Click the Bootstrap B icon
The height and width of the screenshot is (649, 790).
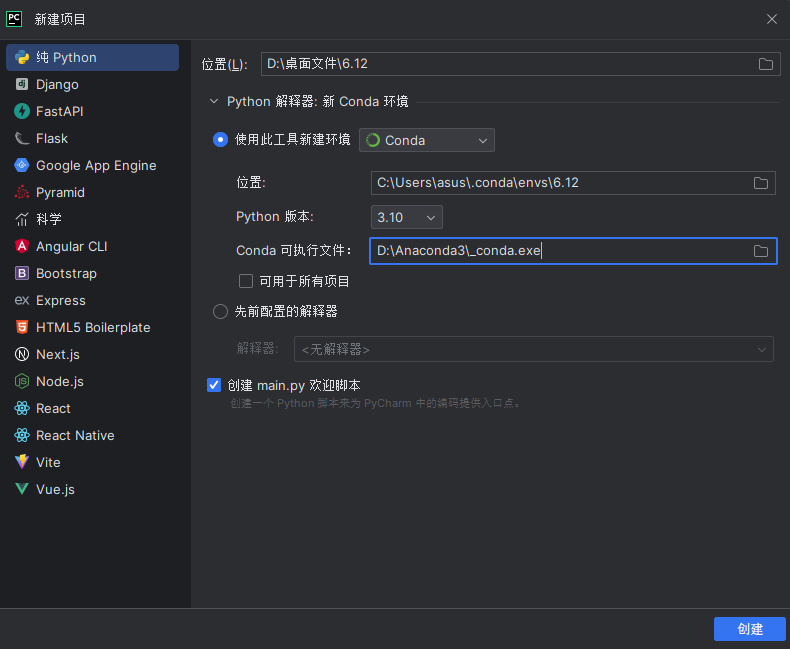coord(22,273)
